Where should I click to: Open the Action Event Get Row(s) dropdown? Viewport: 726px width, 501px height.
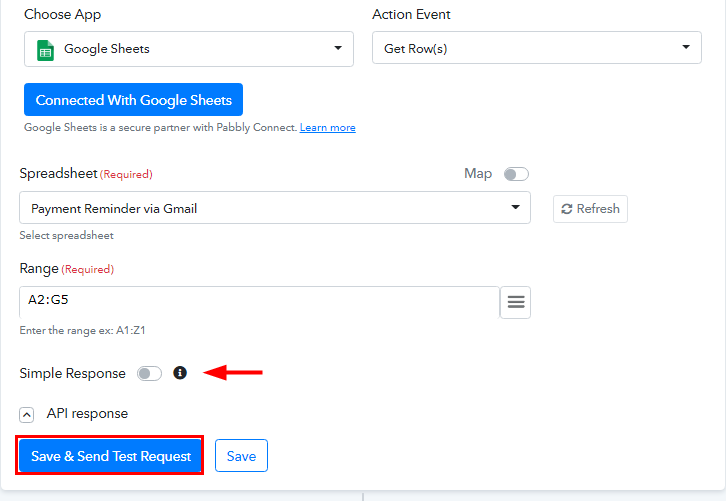tap(537, 48)
